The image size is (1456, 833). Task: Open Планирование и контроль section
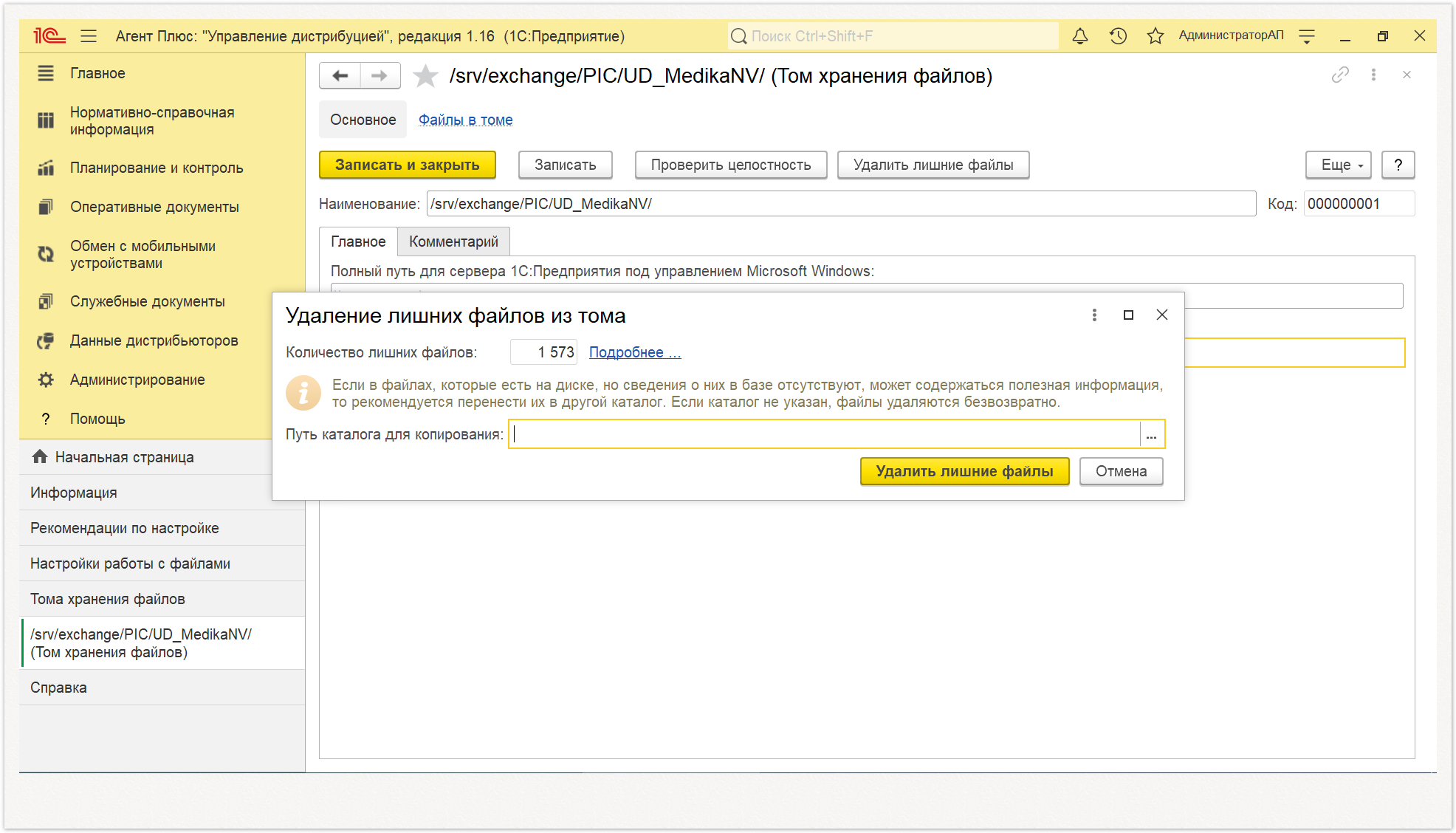162,168
